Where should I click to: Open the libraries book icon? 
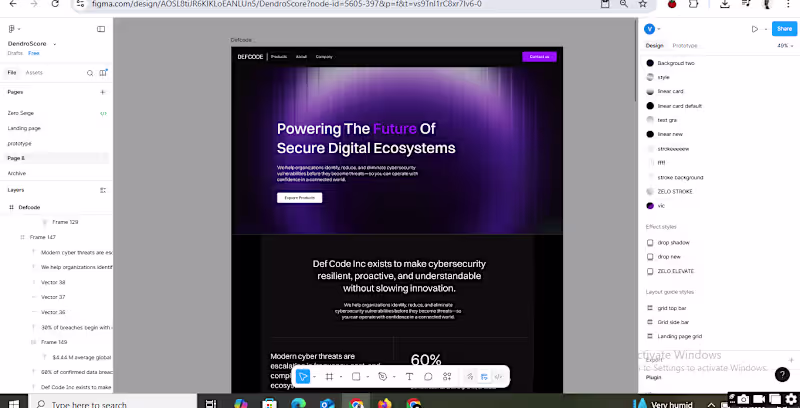click(103, 73)
